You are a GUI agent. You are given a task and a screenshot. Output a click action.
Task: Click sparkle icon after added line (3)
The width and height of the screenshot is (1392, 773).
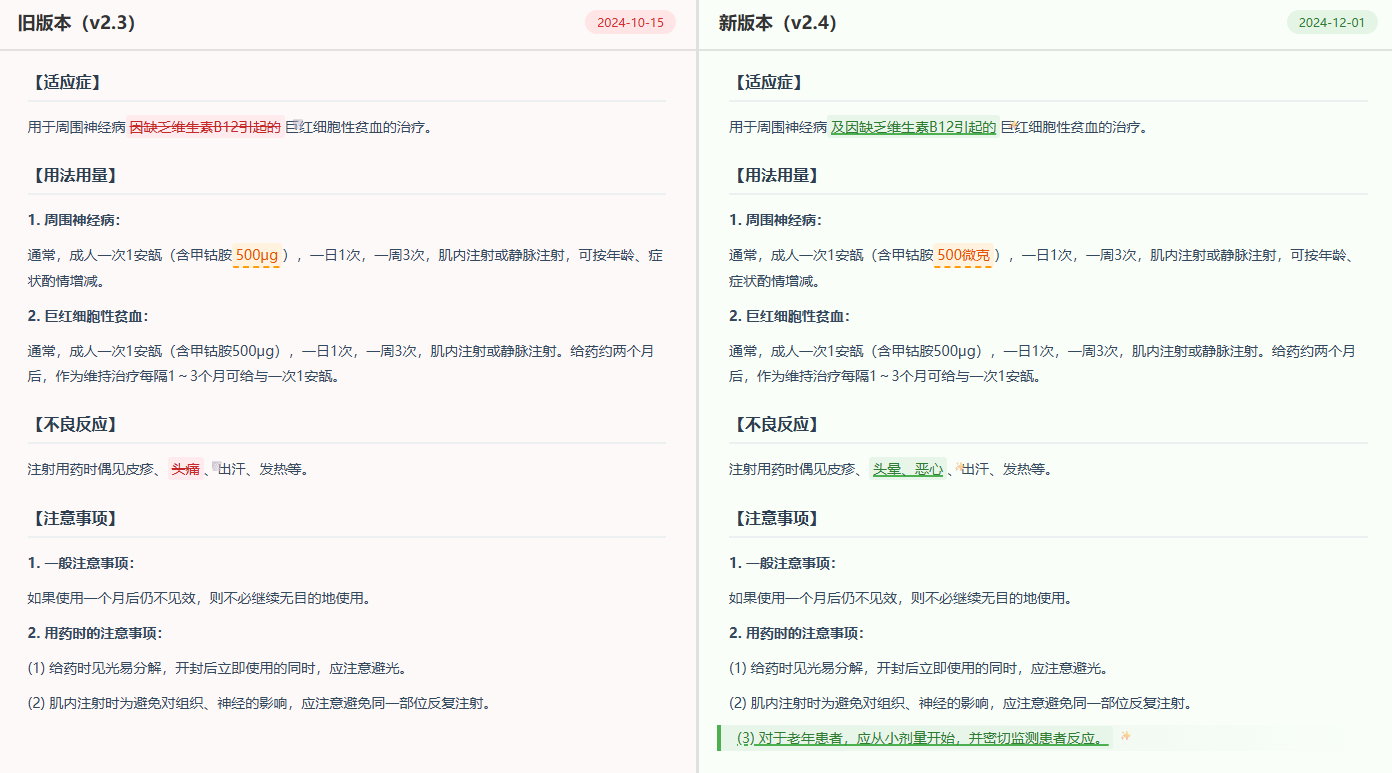[x=1125, y=736]
